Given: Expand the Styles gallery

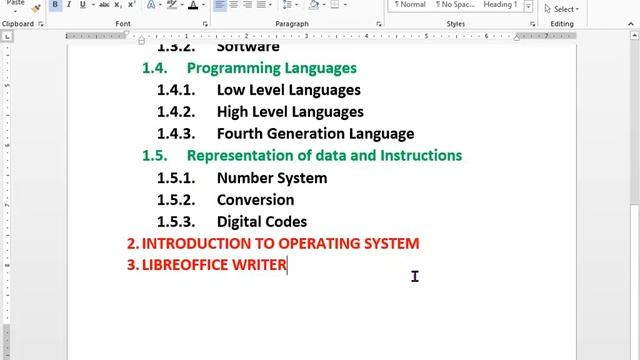Looking at the screenshot, I should [x=528, y=7].
